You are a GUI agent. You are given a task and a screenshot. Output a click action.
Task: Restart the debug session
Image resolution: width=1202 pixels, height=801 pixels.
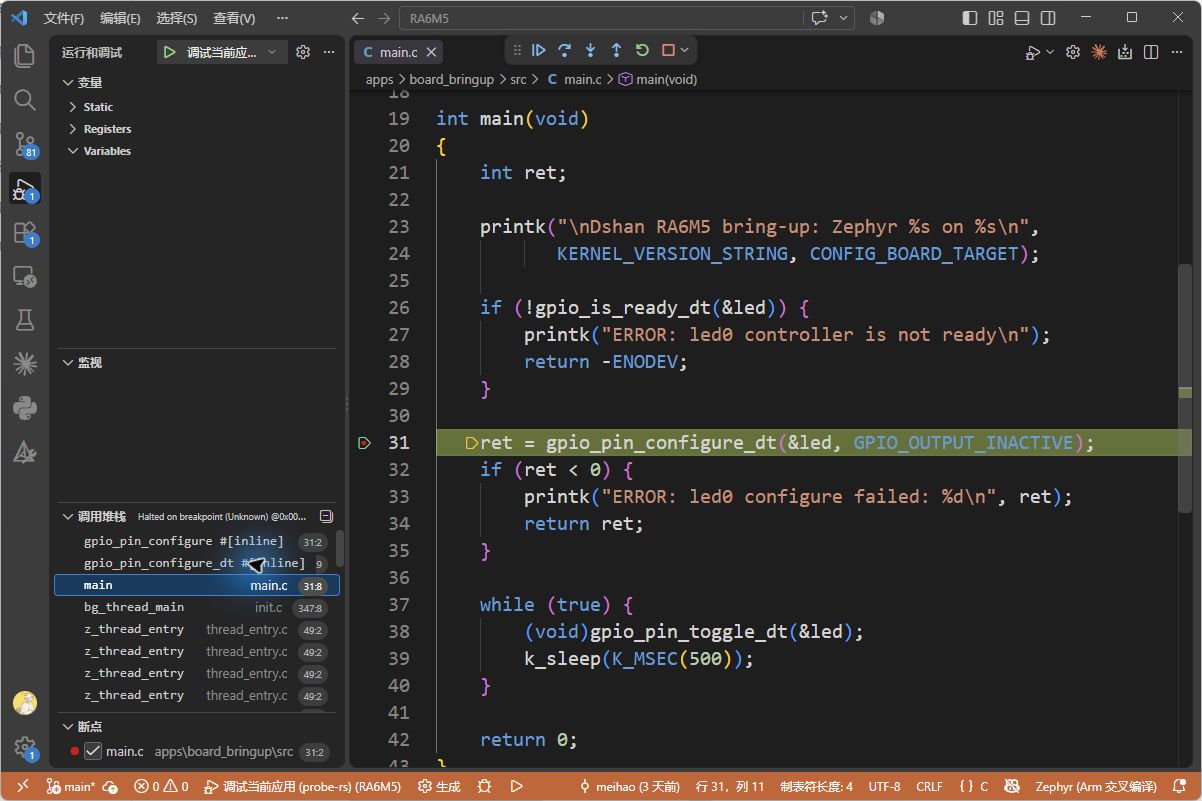(x=643, y=50)
